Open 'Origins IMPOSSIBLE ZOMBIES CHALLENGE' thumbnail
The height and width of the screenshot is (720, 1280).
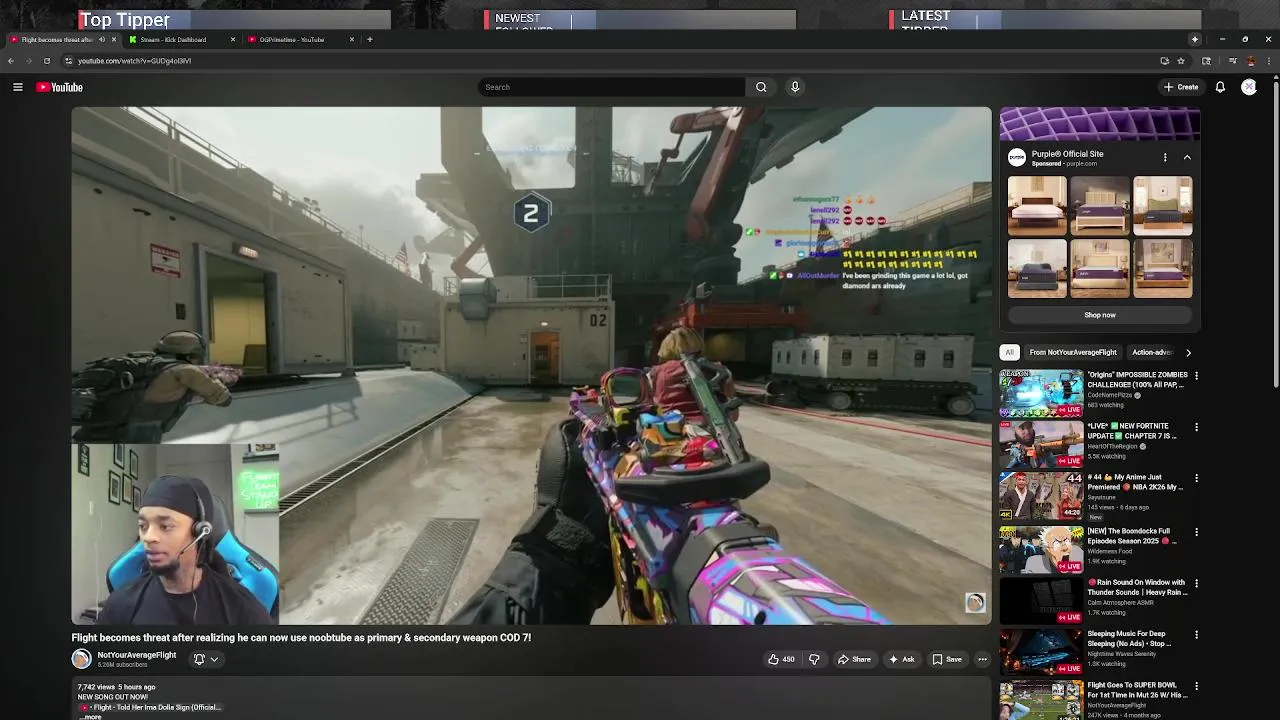click(x=1041, y=392)
